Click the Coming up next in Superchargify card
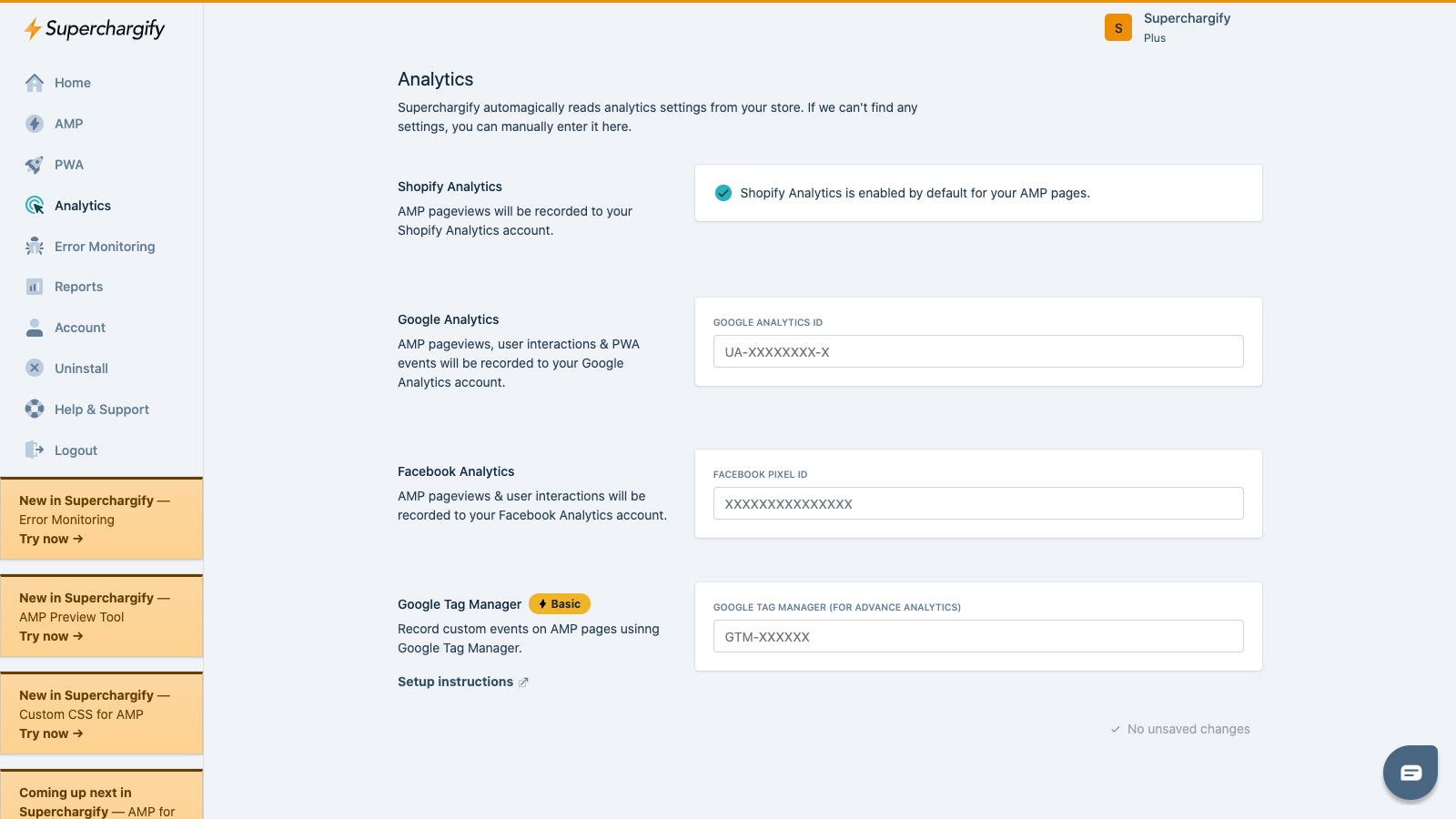 point(101,795)
